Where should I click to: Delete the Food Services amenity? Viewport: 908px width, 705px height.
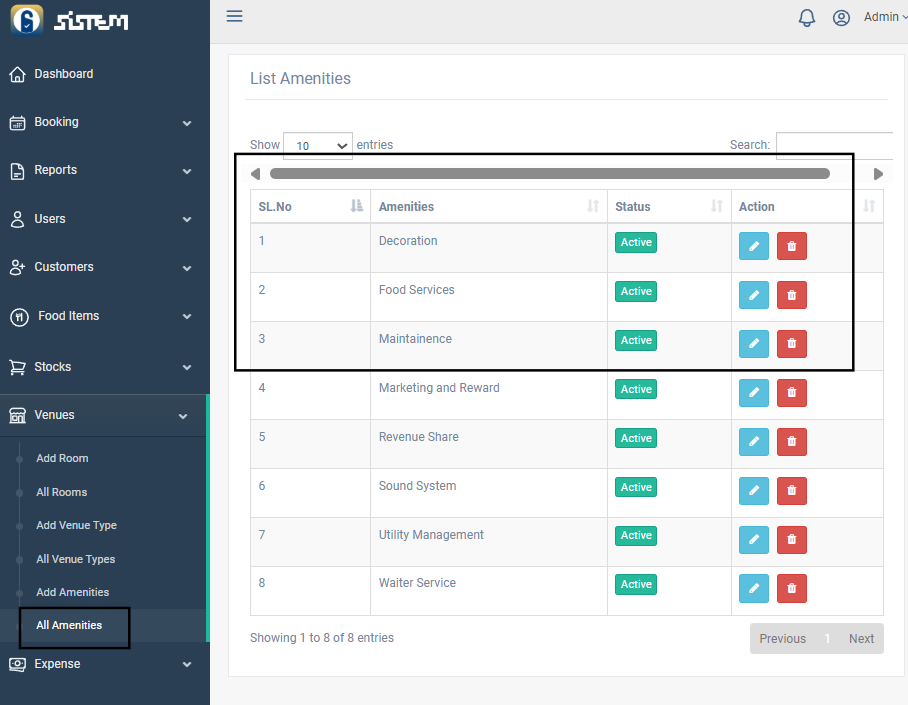tap(792, 295)
